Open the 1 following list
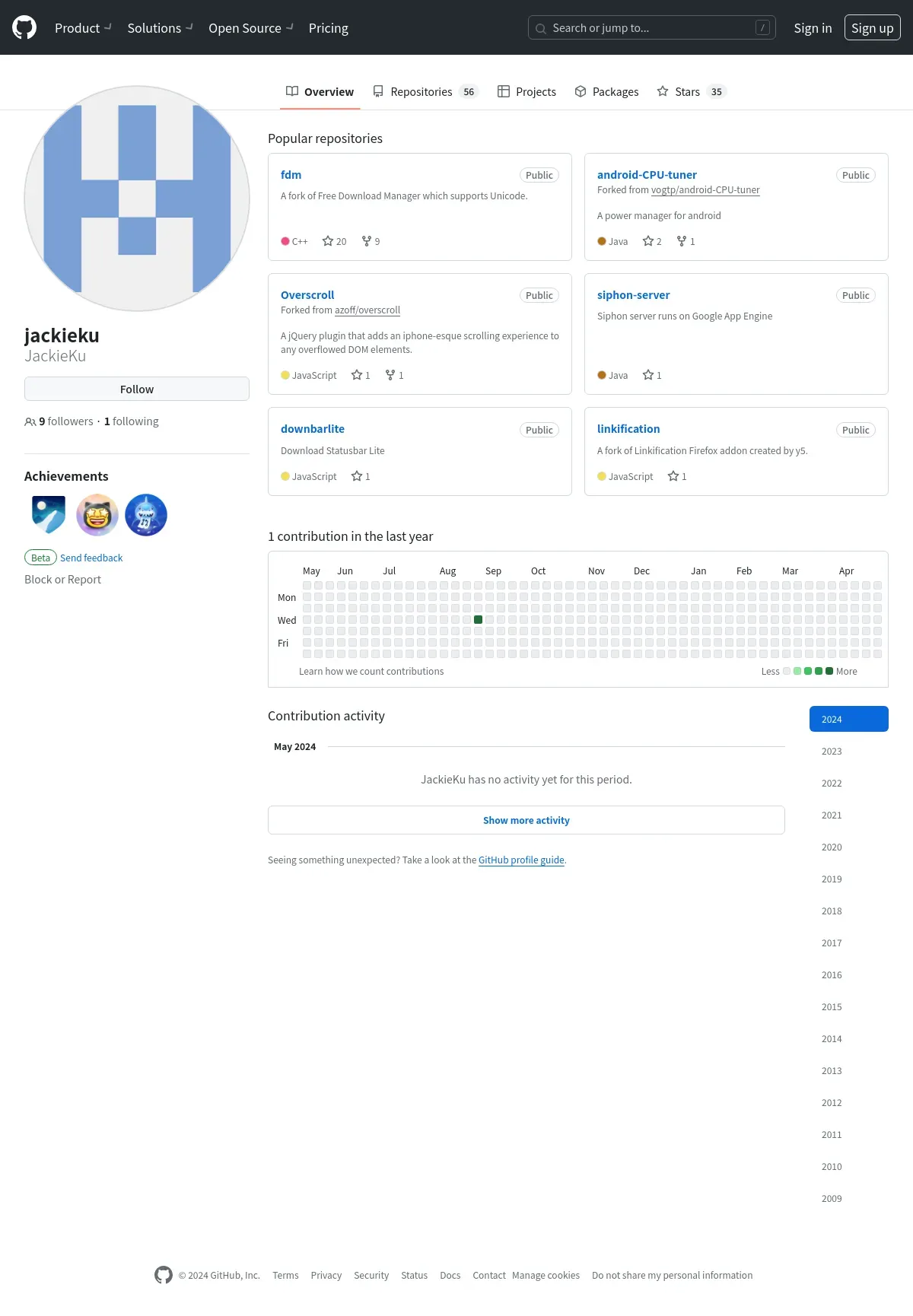This screenshot has height=1316, width=913. tap(132, 421)
